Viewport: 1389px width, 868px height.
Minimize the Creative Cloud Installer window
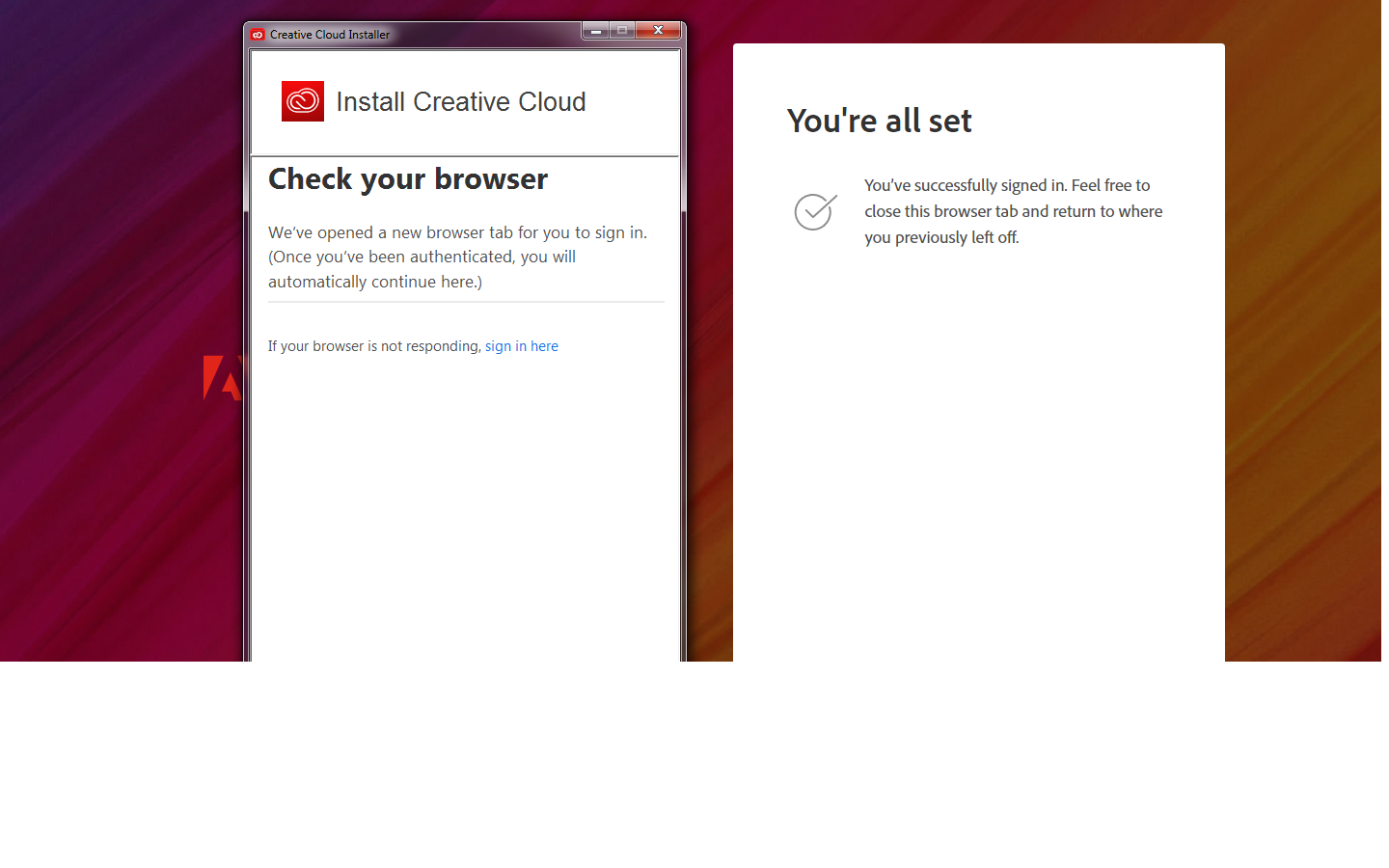(x=595, y=31)
